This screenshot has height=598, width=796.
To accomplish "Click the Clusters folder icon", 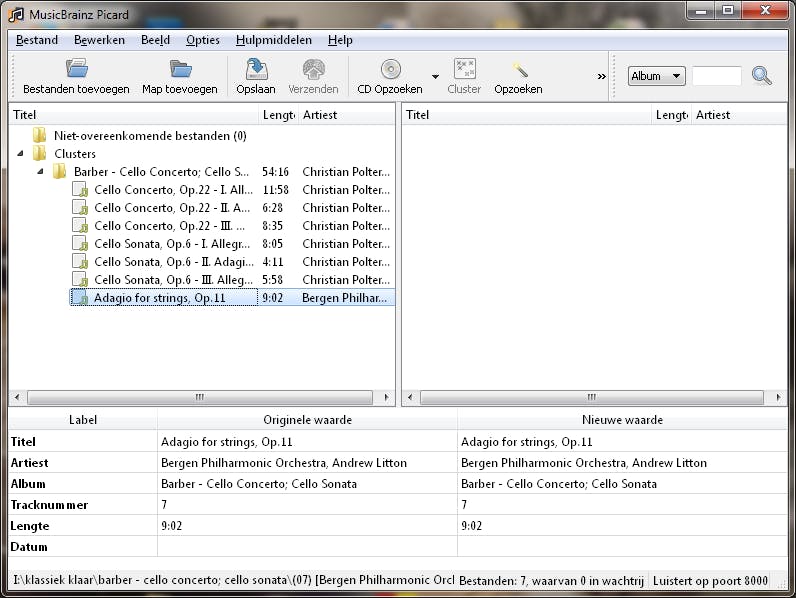I will pyautogui.click(x=40, y=153).
